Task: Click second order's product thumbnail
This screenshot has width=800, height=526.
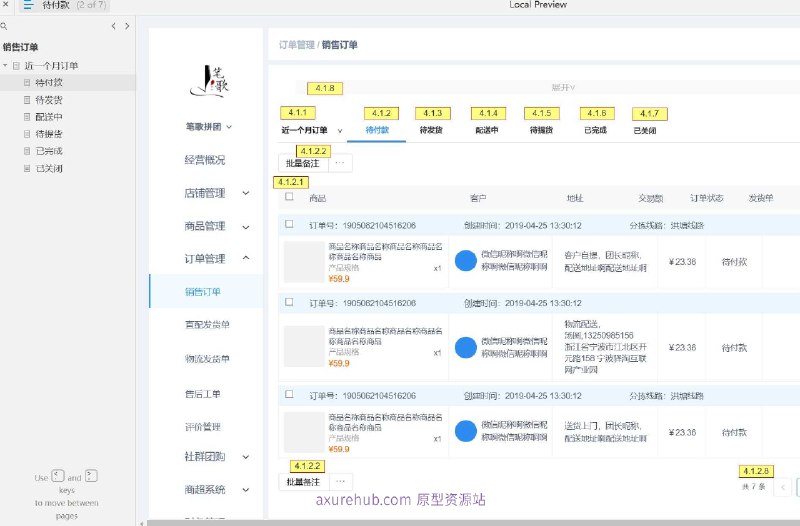Action: [304, 346]
